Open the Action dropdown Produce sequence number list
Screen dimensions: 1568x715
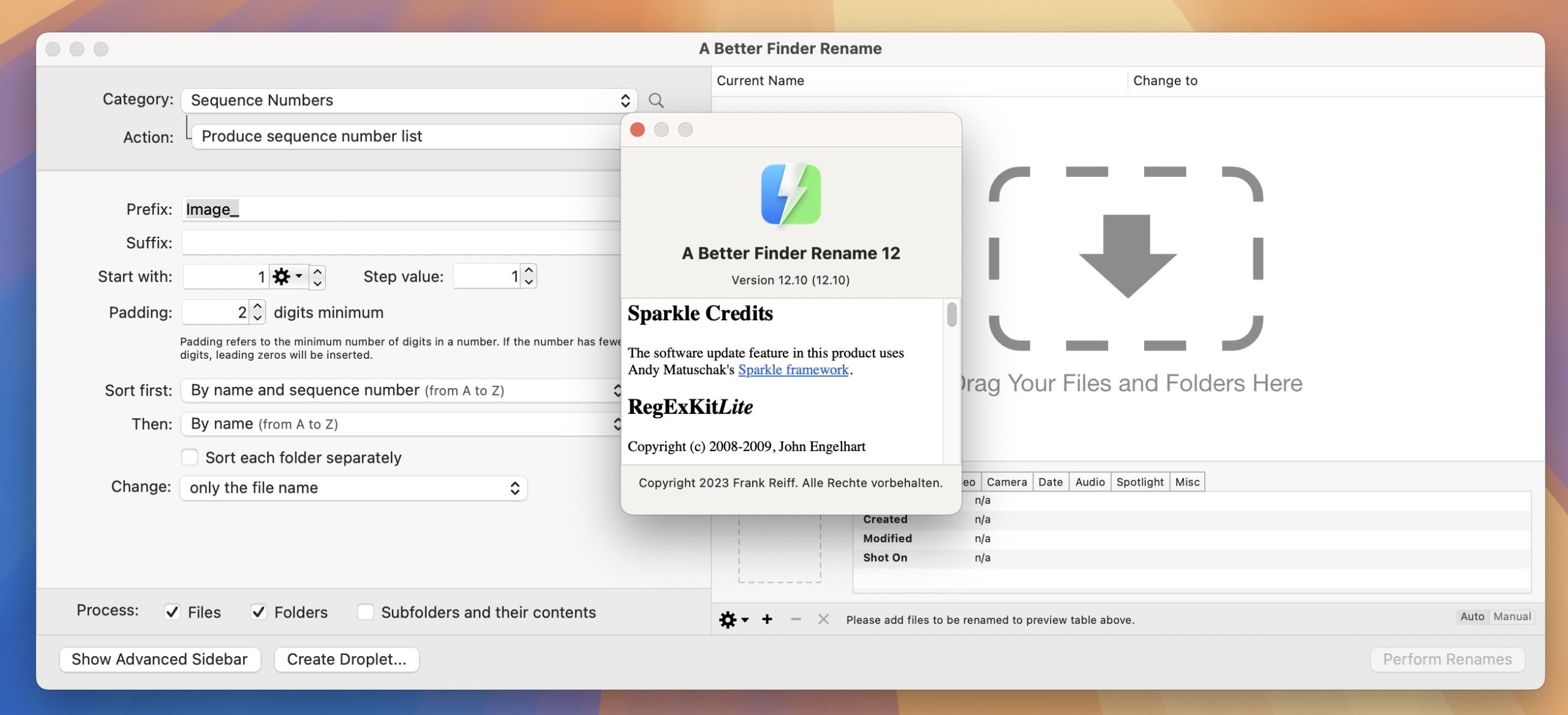[407, 136]
